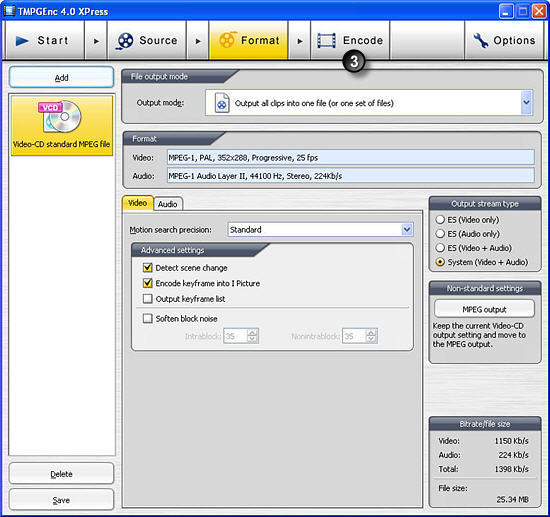Click the Audio format text field
The width and height of the screenshot is (550, 517).
pyautogui.click(x=350, y=175)
